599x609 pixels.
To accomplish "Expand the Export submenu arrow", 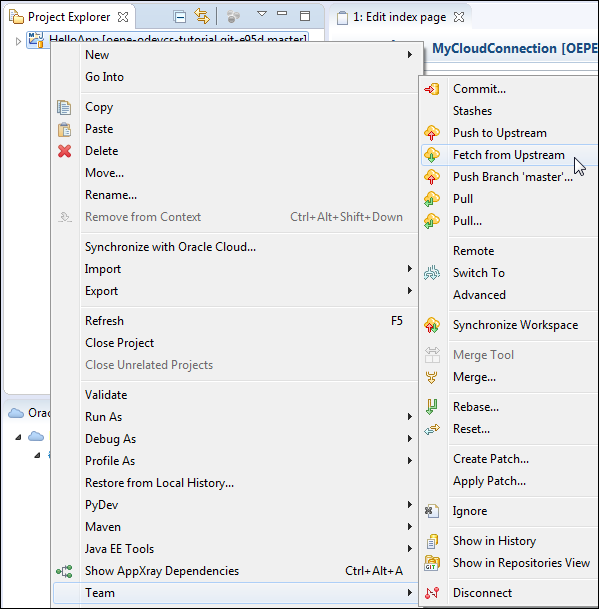I will click(409, 291).
